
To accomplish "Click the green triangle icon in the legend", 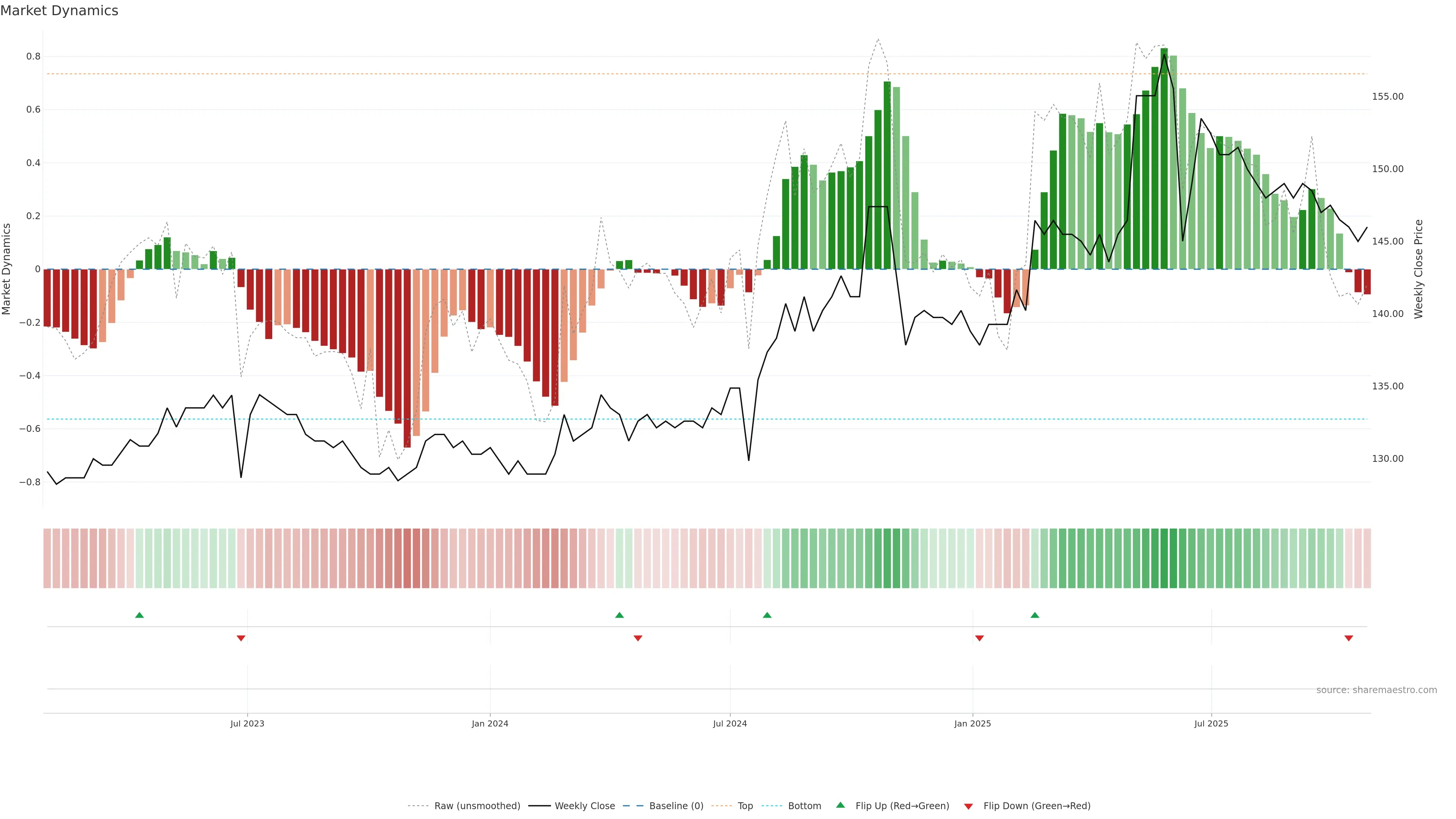I will click(x=841, y=805).
